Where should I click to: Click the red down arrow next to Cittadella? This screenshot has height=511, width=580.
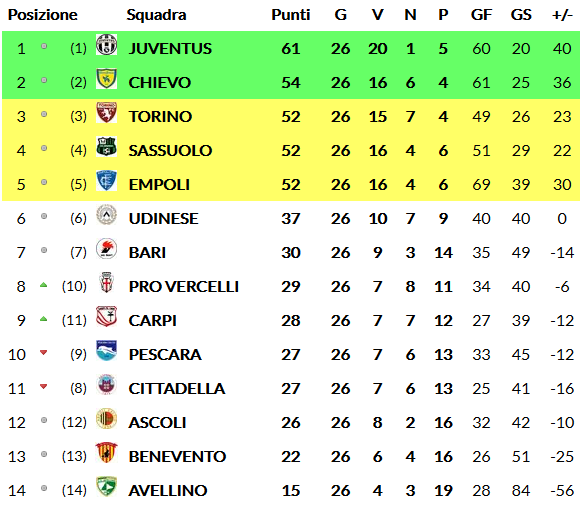tap(44, 387)
